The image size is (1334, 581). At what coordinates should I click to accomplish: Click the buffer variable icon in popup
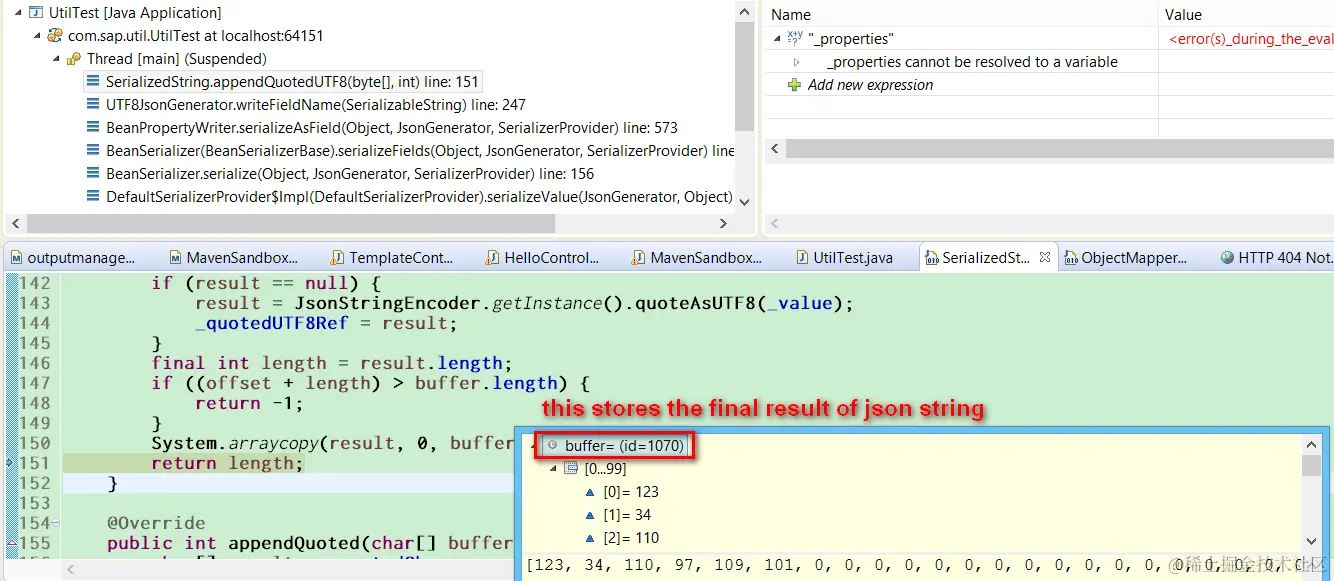pyautogui.click(x=553, y=445)
